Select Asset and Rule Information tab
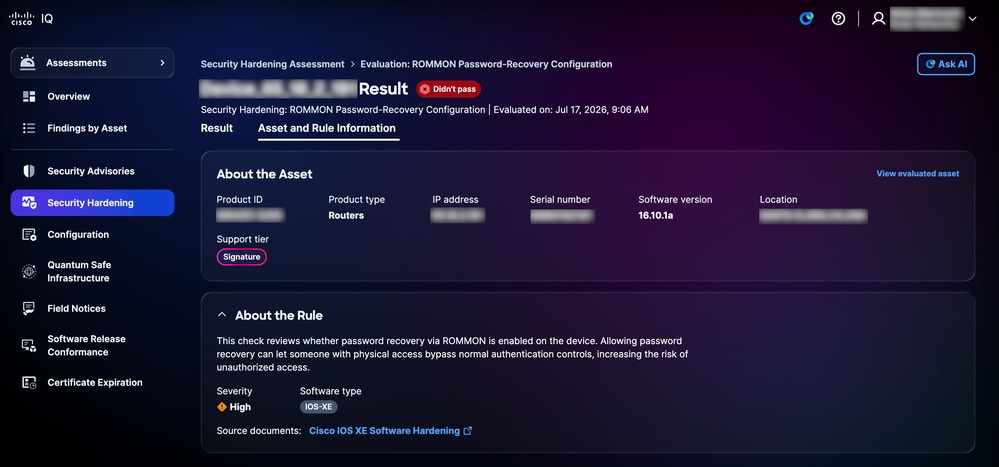The height and width of the screenshot is (467, 999). tap(327, 128)
